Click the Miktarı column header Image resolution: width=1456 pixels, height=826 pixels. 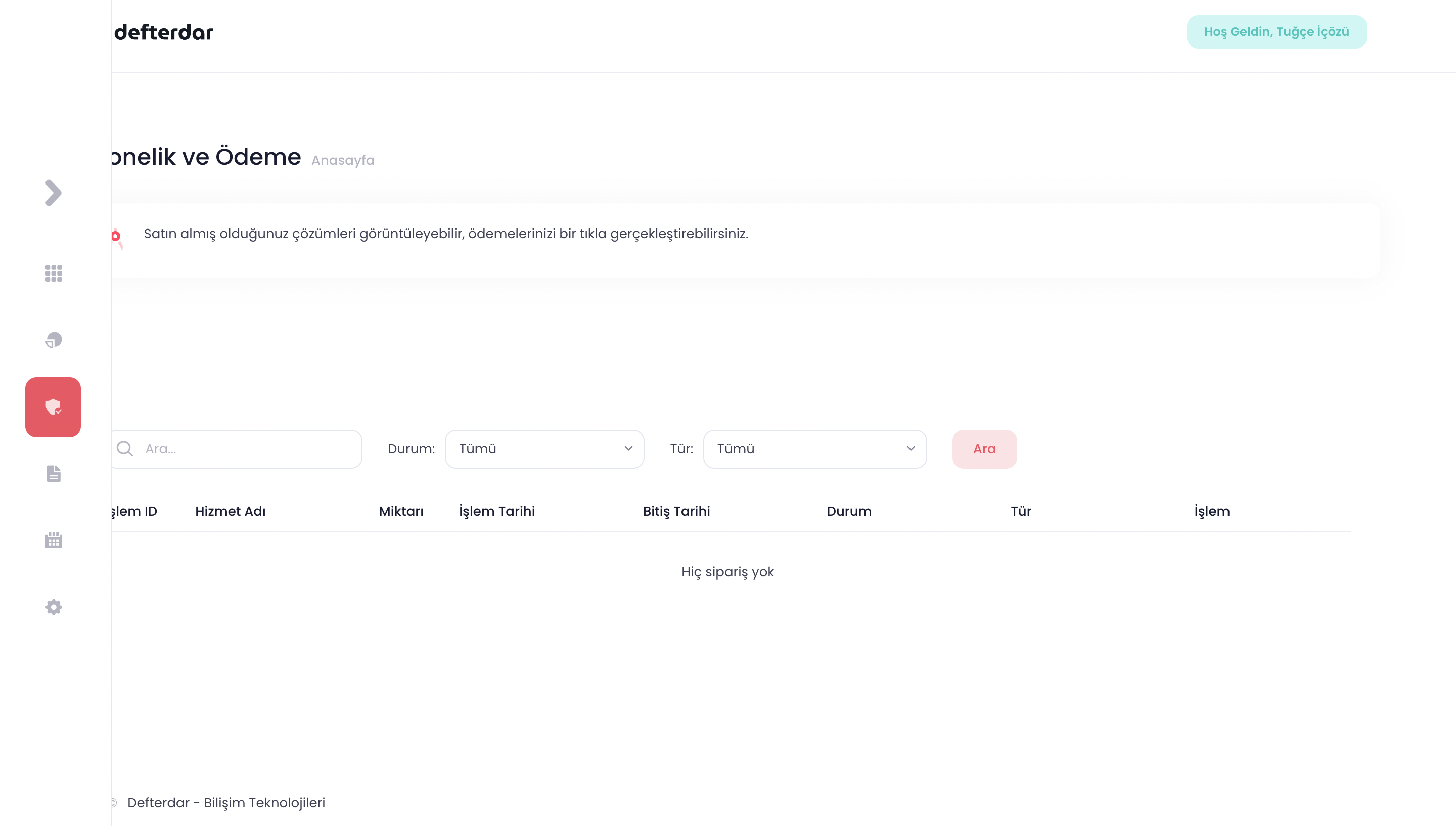(401, 511)
